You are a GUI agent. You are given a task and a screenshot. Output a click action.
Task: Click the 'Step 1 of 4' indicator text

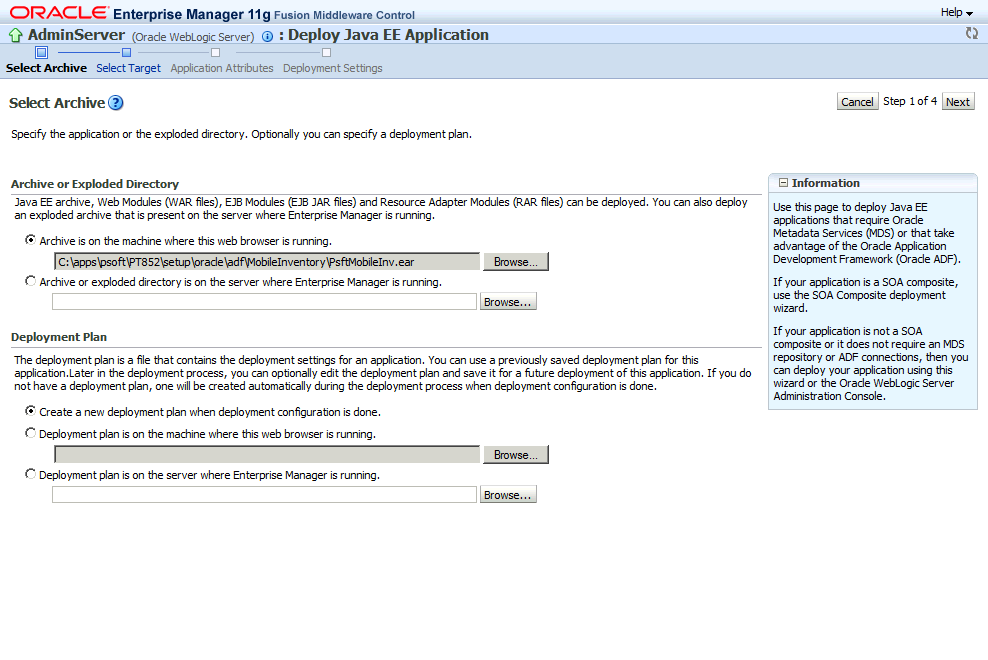point(909,101)
